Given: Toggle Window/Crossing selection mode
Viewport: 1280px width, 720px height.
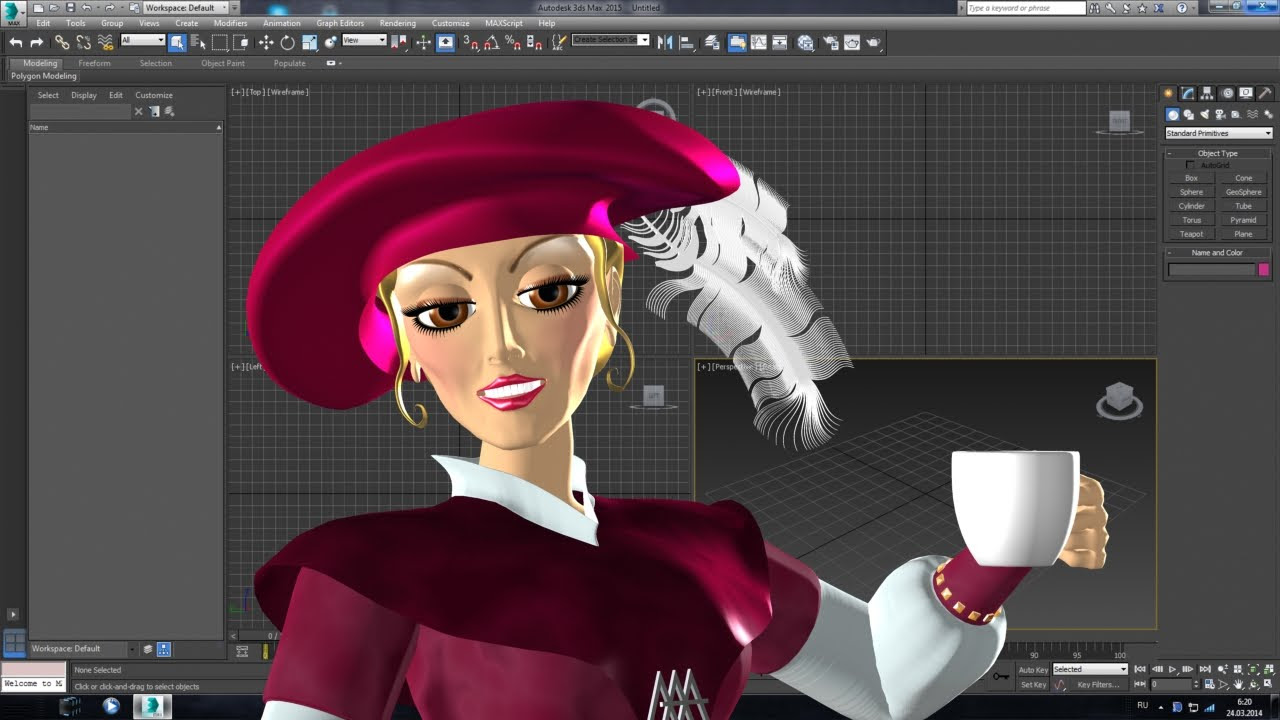Looking at the screenshot, I should [x=241, y=42].
